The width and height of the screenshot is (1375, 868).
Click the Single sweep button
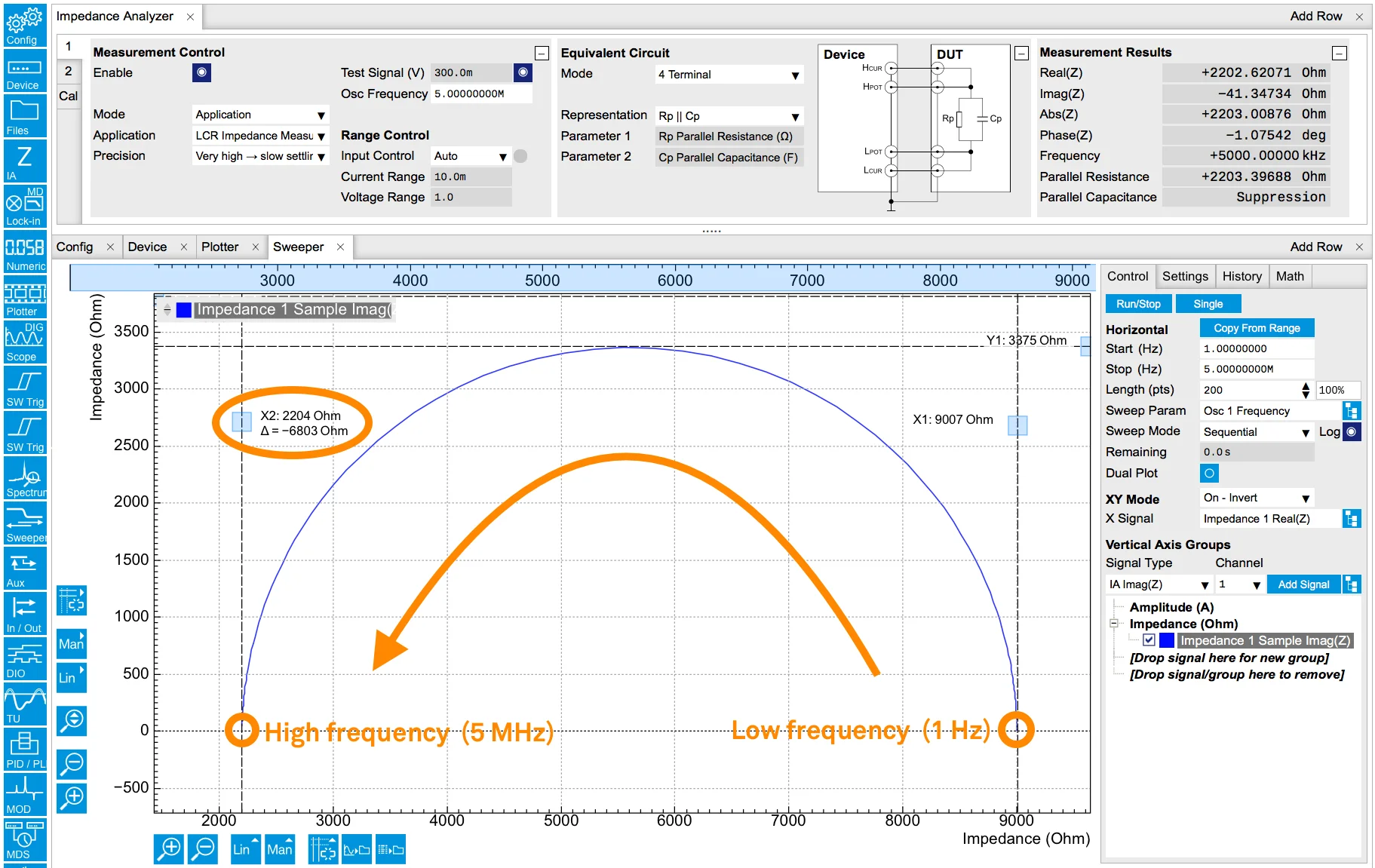(x=1208, y=304)
